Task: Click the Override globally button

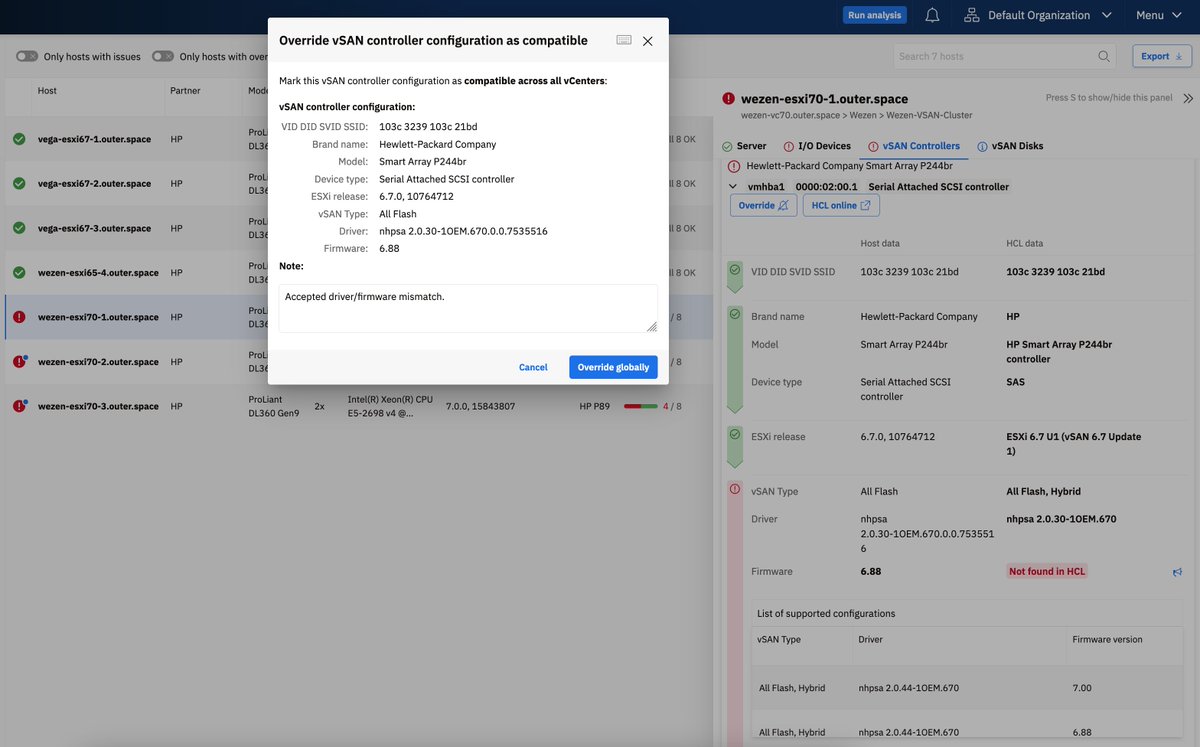Action: [x=613, y=367]
